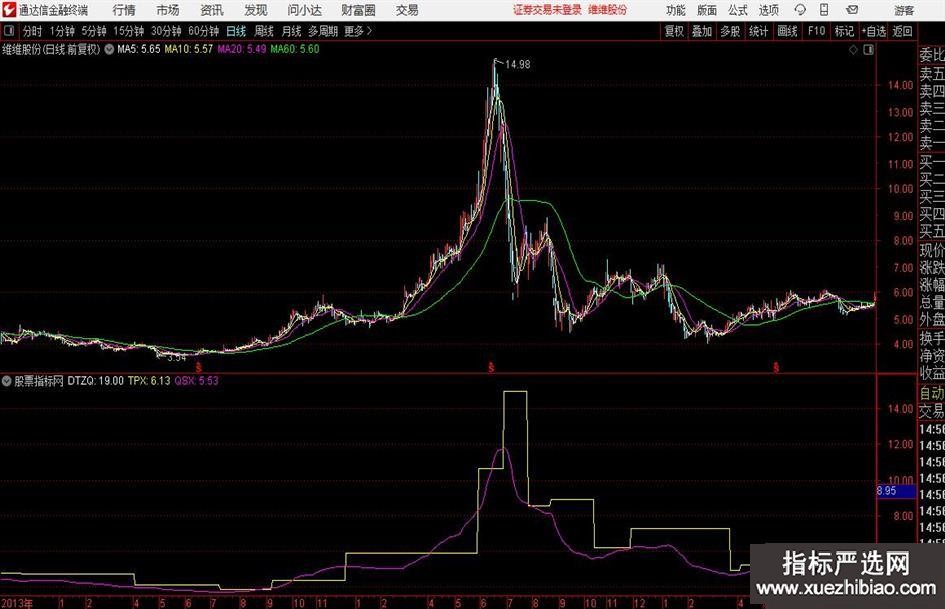Open the 选项 menu
Screen dimensions: 945x609
click(x=769, y=10)
